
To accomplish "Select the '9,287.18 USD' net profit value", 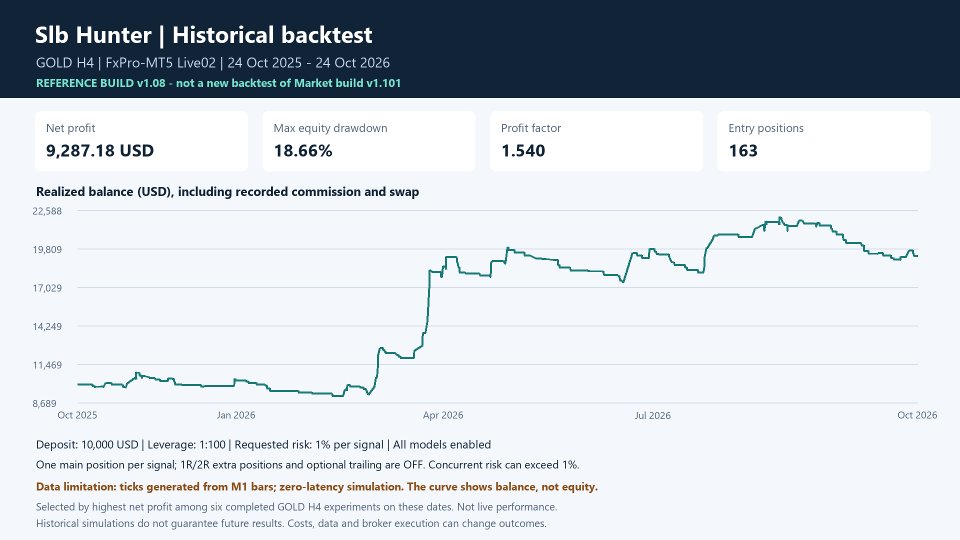I will [100, 151].
